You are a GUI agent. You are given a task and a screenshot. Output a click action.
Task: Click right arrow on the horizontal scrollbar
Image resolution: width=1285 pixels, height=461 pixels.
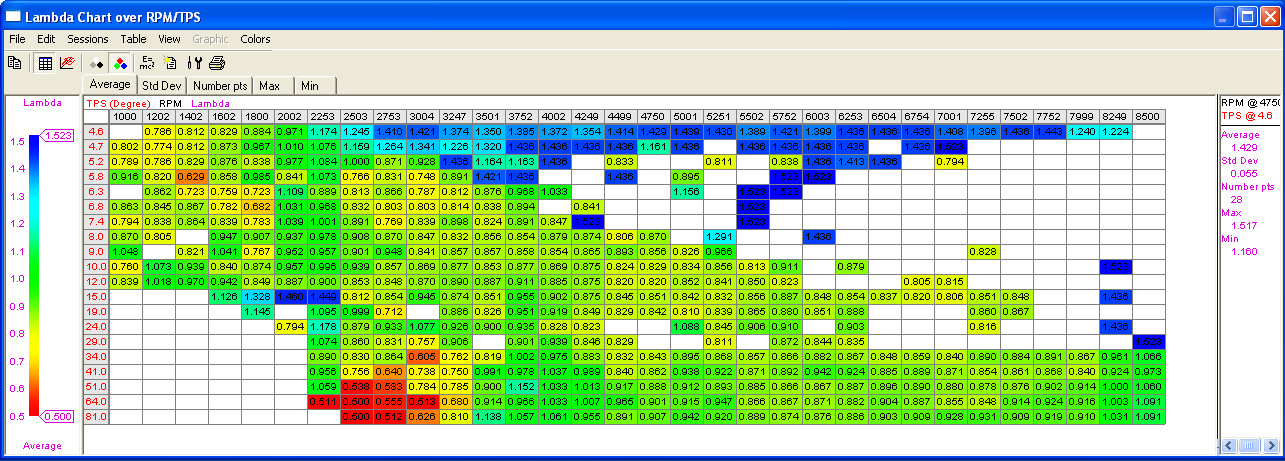coord(1271,445)
